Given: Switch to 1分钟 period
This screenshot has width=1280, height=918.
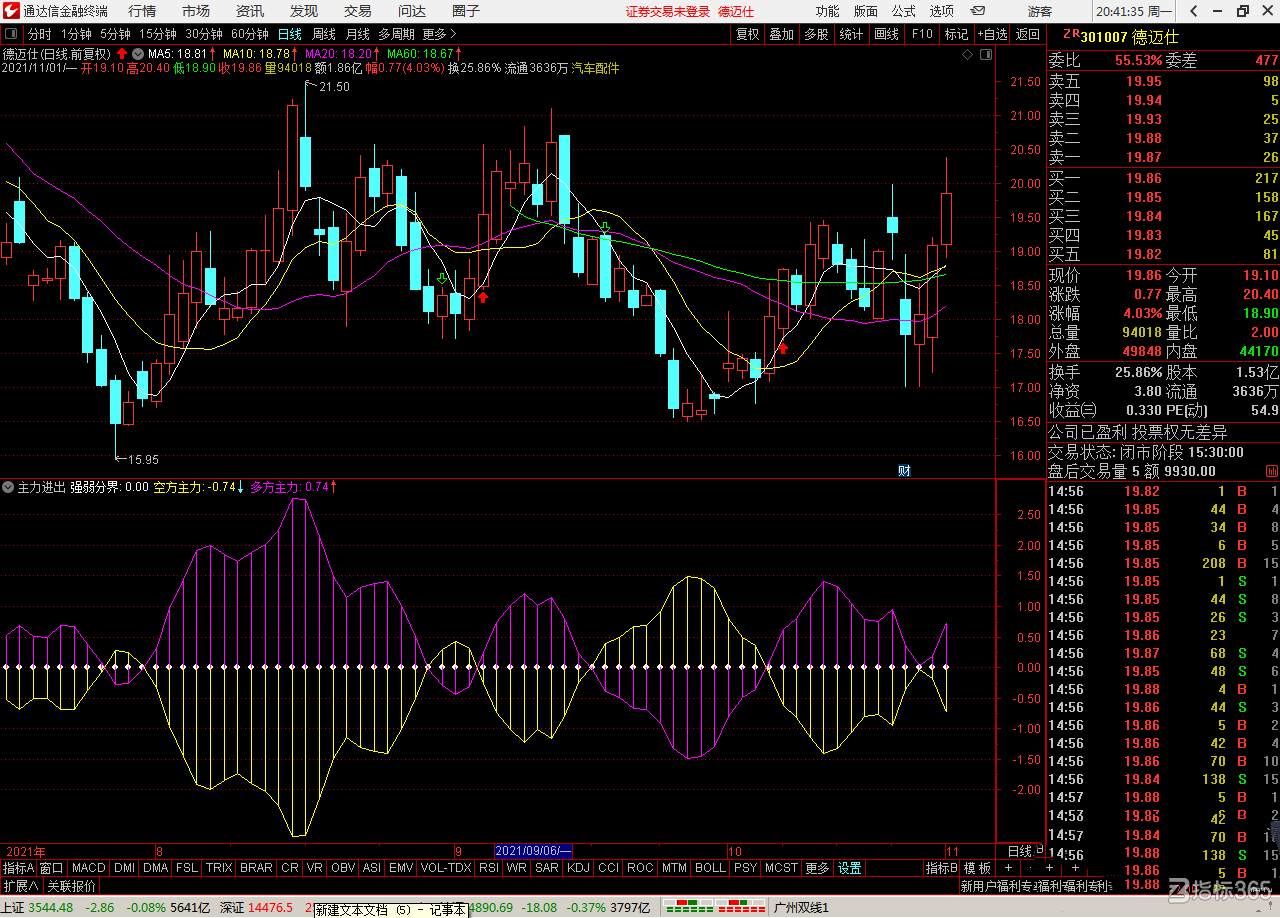Looking at the screenshot, I should 76,34.
